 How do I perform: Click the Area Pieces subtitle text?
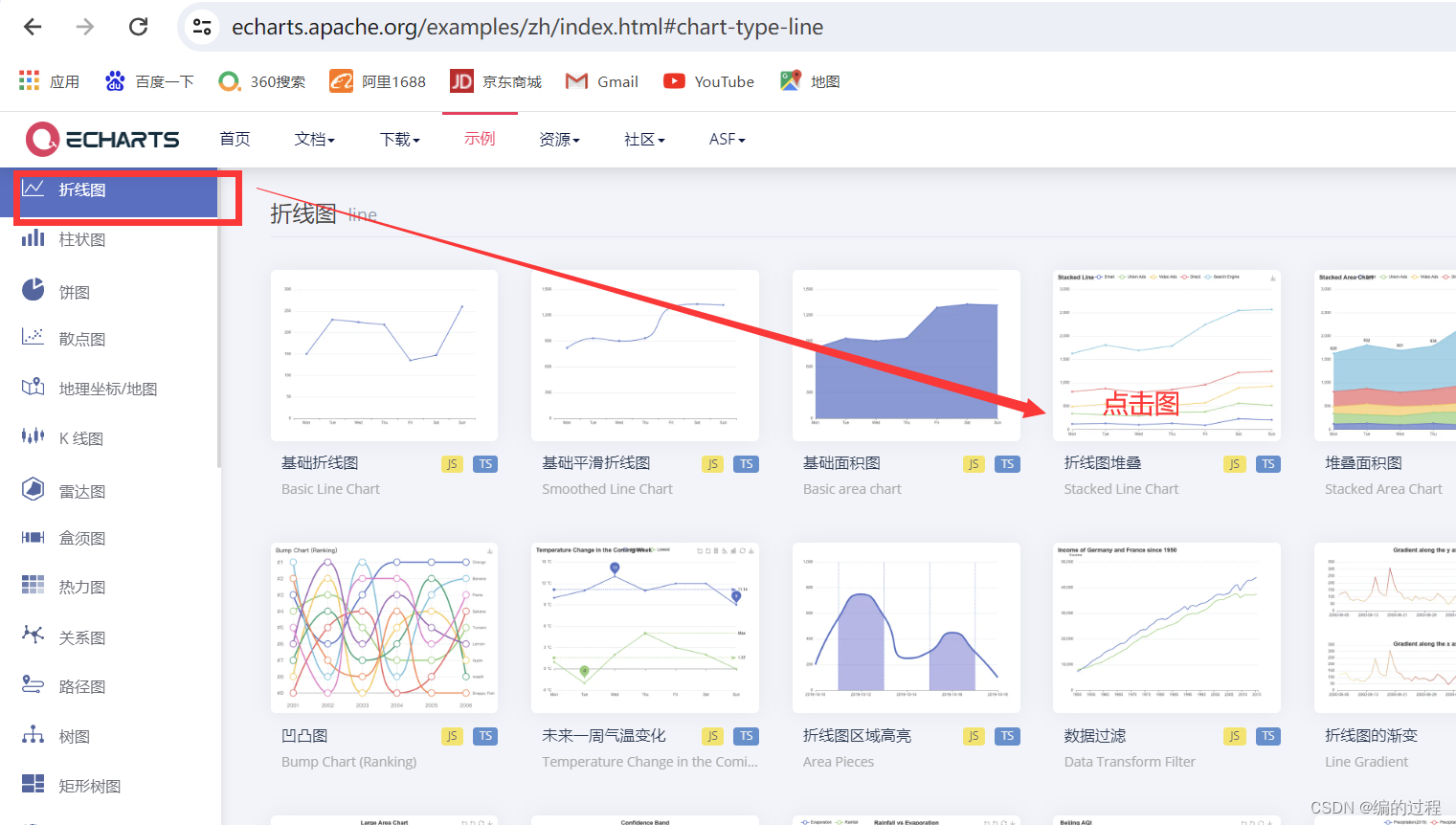click(x=839, y=762)
